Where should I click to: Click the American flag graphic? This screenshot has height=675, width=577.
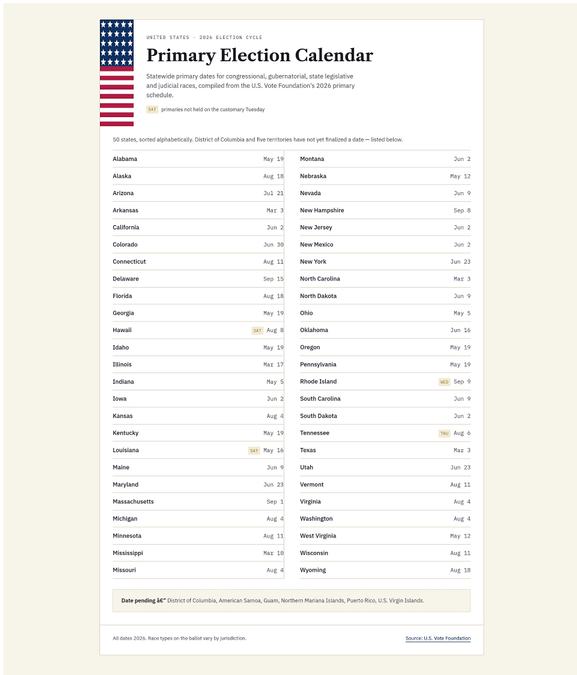point(117,73)
